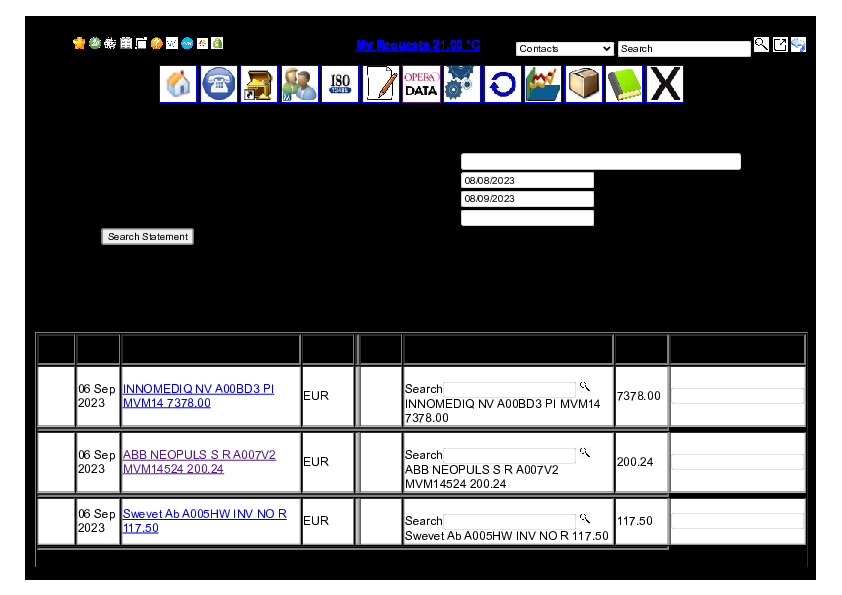Click the blue telephone icon

pyautogui.click(x=219, y=84)
